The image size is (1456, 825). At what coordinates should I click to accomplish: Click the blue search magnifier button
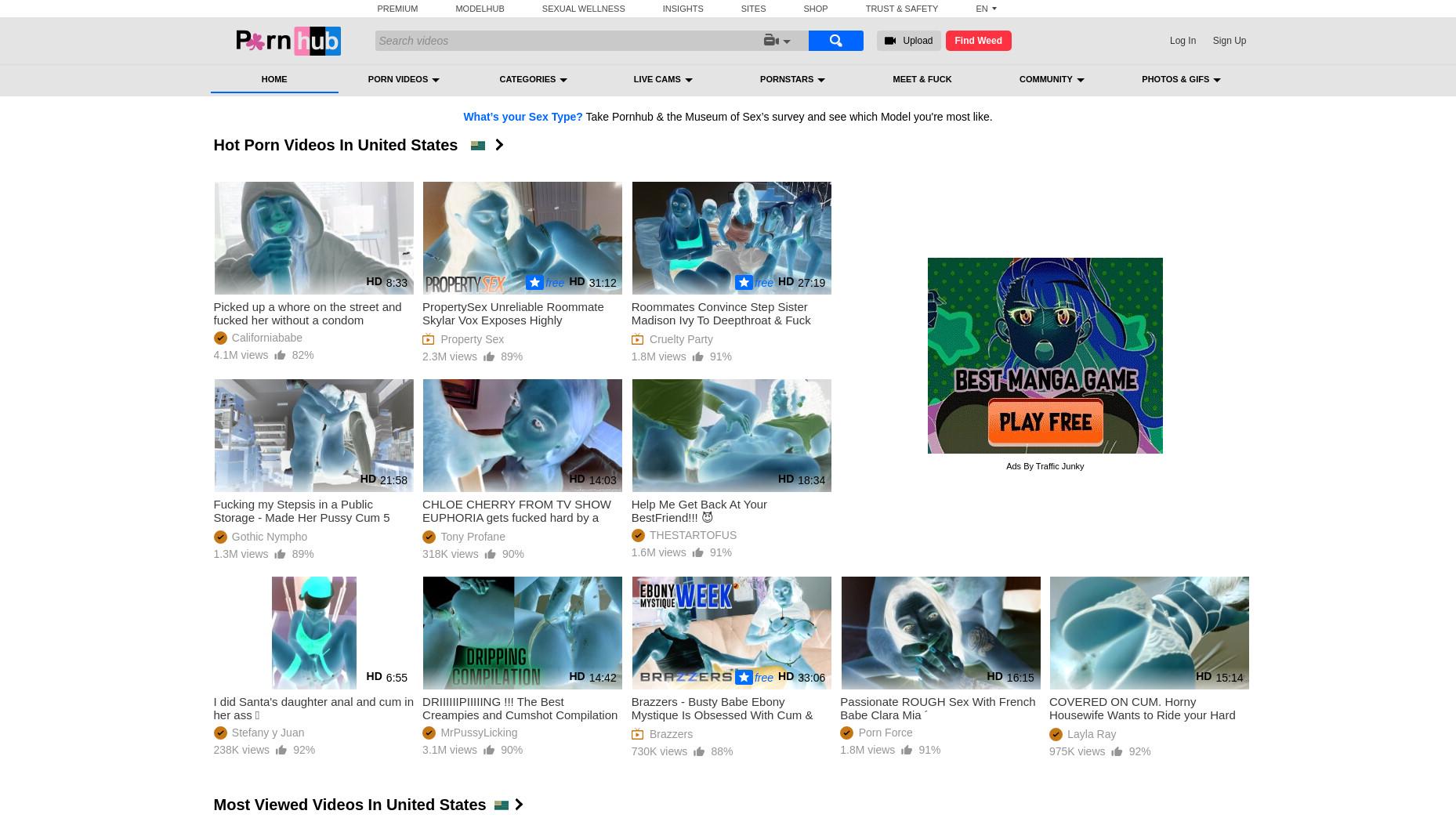tap(835, 41)
